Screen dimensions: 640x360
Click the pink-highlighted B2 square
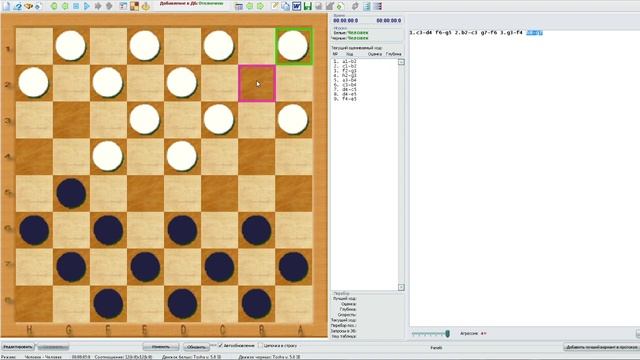click(x=257, y=83)
